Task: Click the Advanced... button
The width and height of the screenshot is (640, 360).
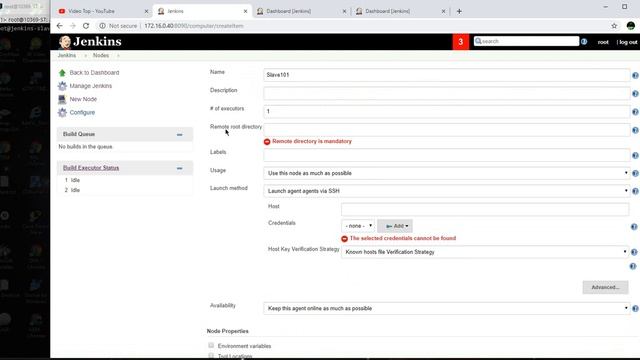Action: coord(605,287)
